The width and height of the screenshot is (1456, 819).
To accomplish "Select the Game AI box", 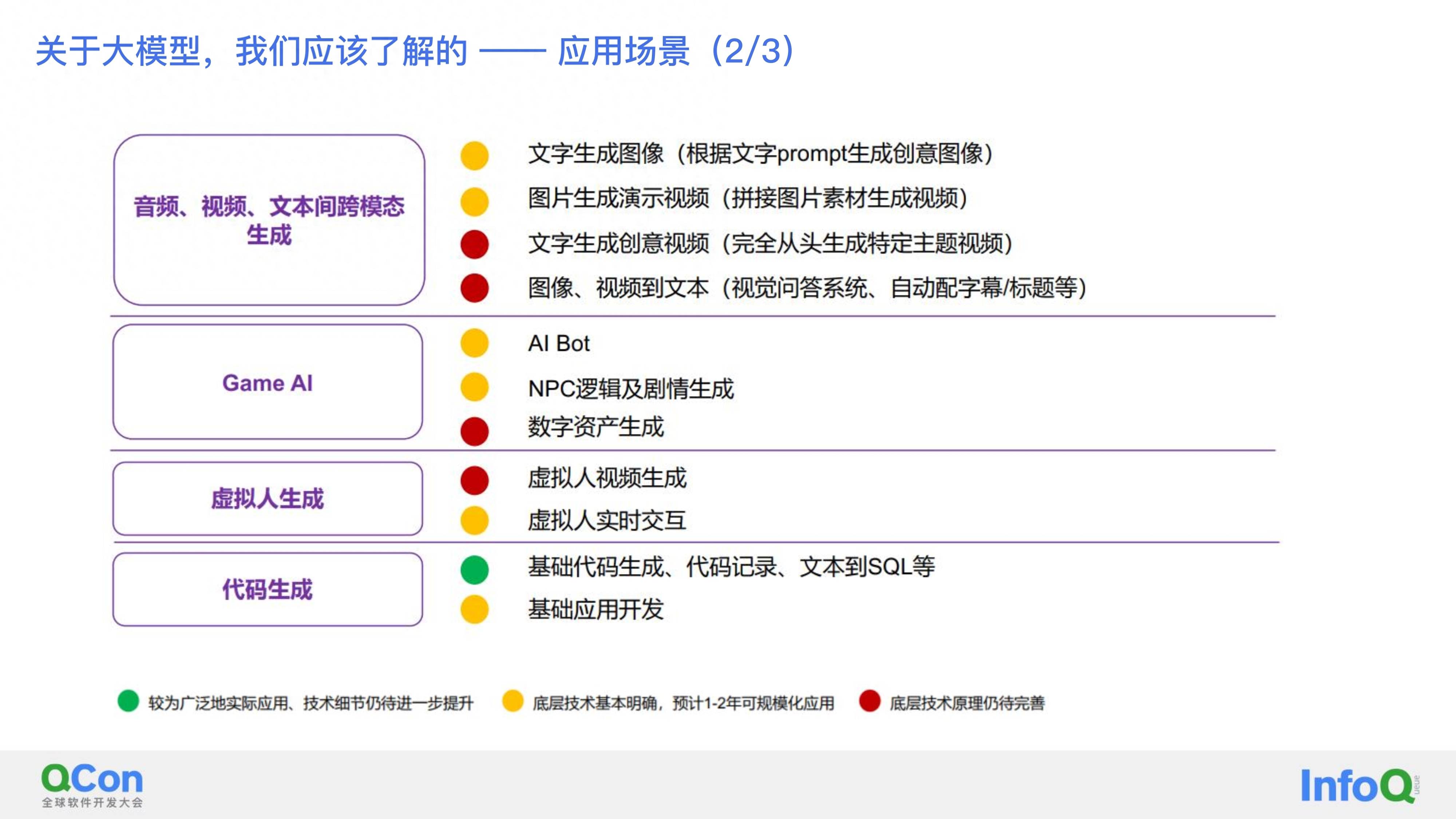I will coord(268,382).
